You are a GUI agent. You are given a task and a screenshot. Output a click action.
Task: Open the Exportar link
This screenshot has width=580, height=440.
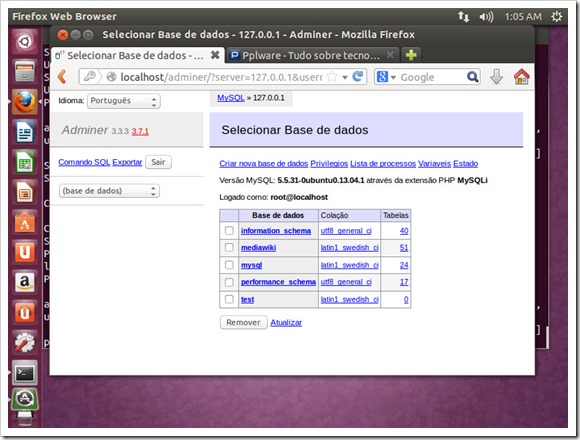click(127, 162)
